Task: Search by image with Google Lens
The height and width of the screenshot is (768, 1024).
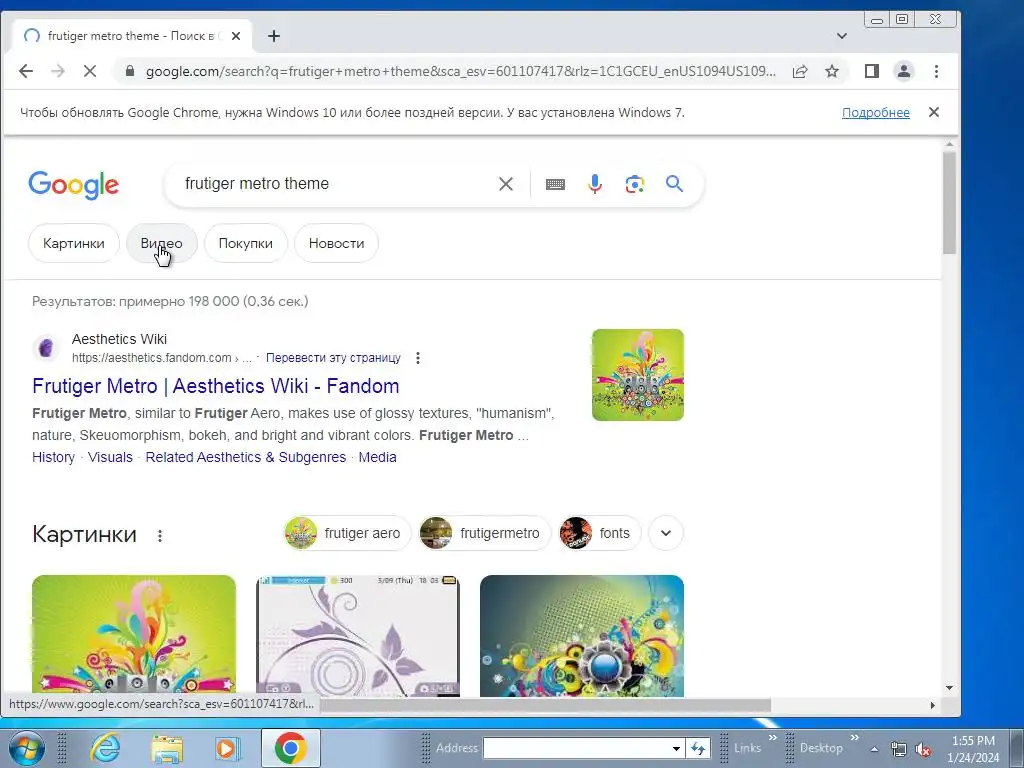Action: [x=634, y=184]
